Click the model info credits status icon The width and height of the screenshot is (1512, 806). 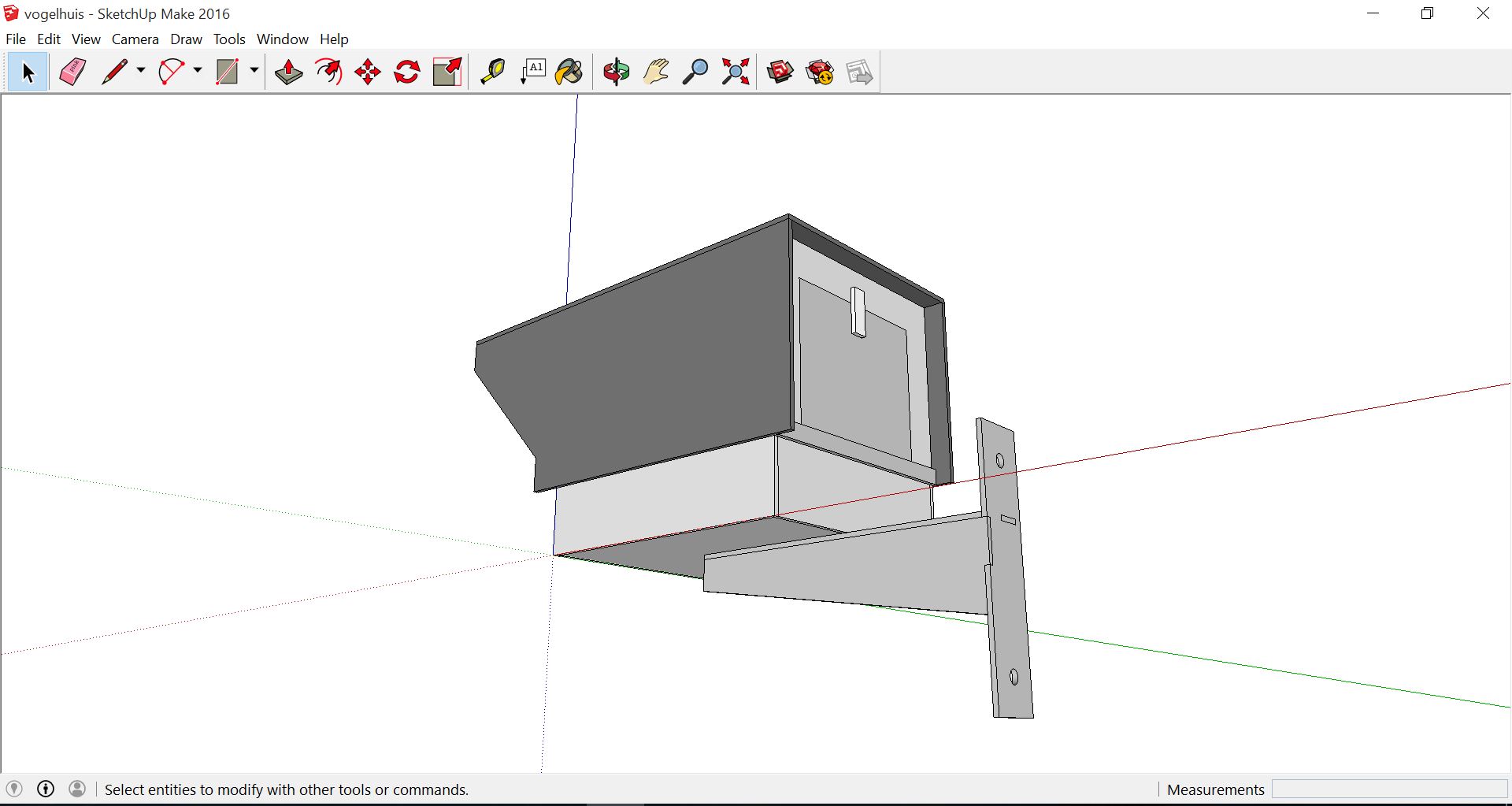click(46, 789)
